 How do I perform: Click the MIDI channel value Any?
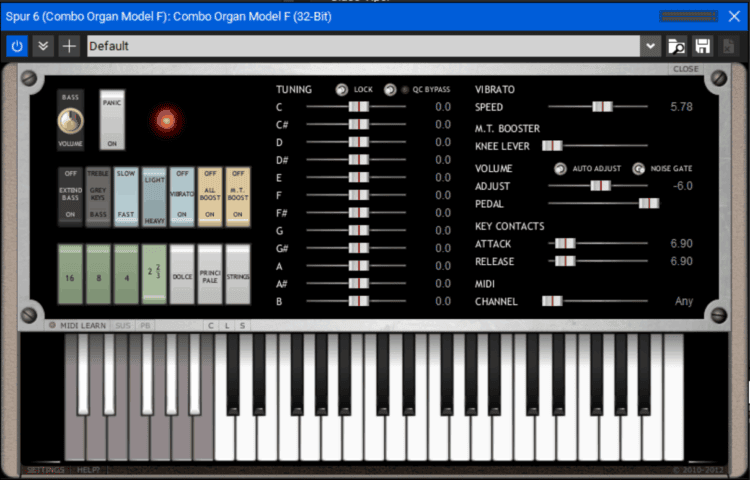pyautogui.click(x=684, y=301)
